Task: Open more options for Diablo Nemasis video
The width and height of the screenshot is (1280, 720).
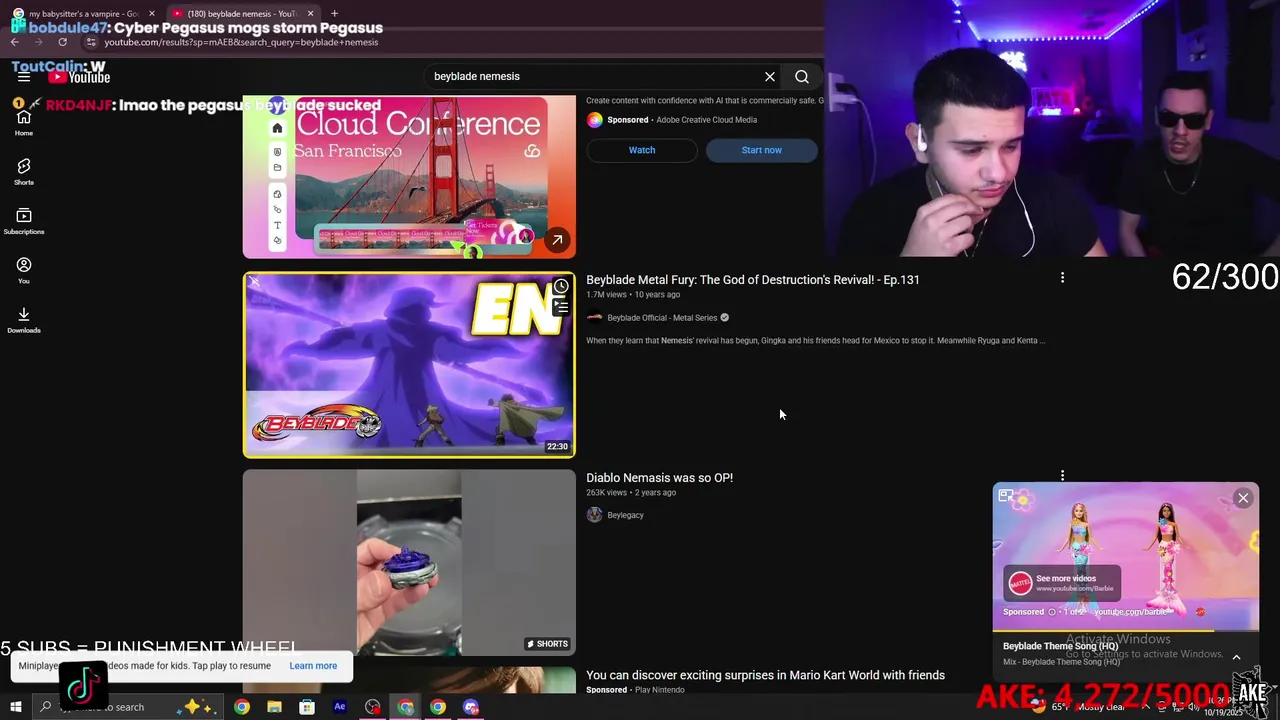Action: click(x=1062, y=476)
